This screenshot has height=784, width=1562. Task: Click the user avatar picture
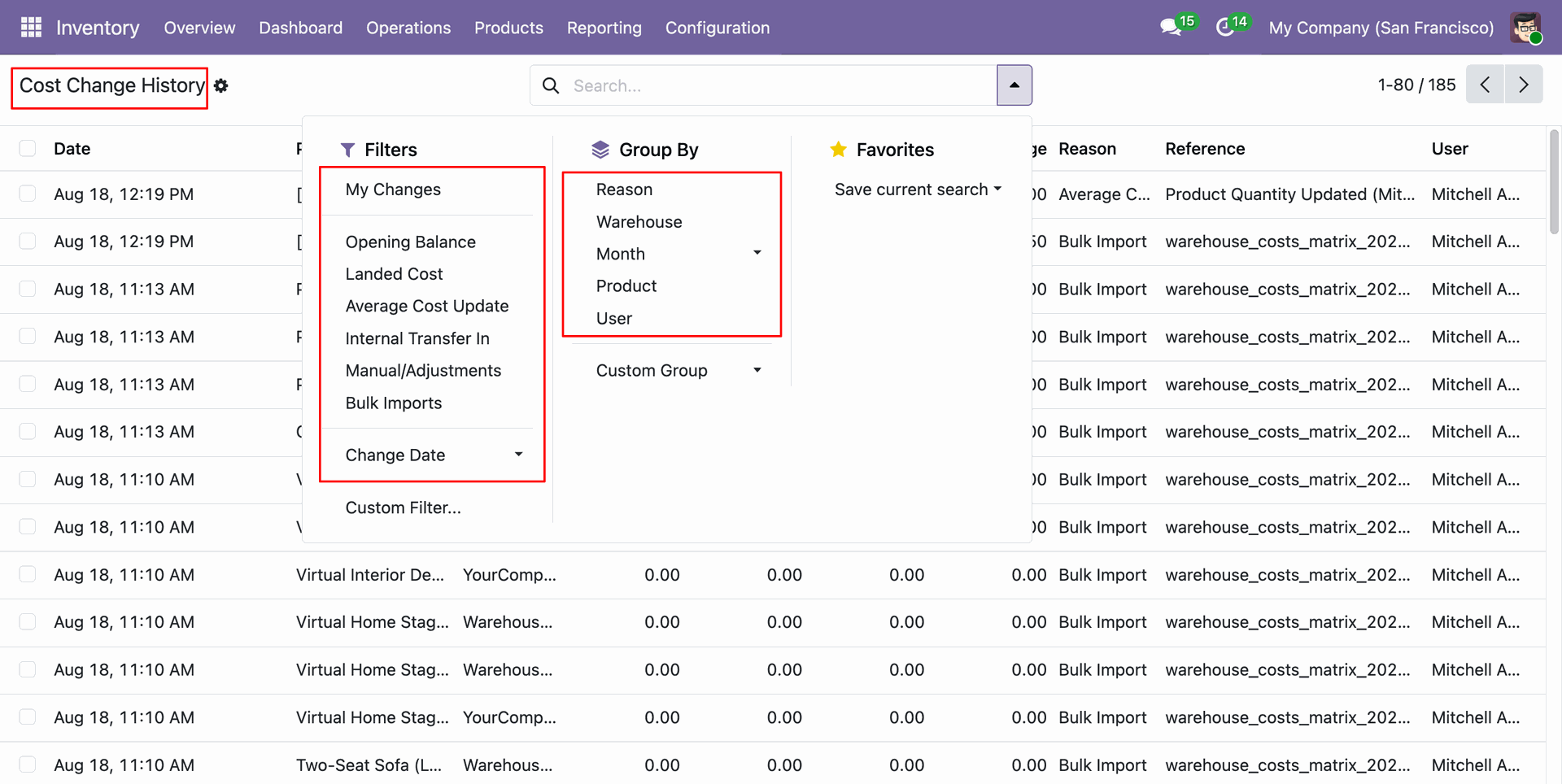pyautogui.click(x=1525, y=28)
